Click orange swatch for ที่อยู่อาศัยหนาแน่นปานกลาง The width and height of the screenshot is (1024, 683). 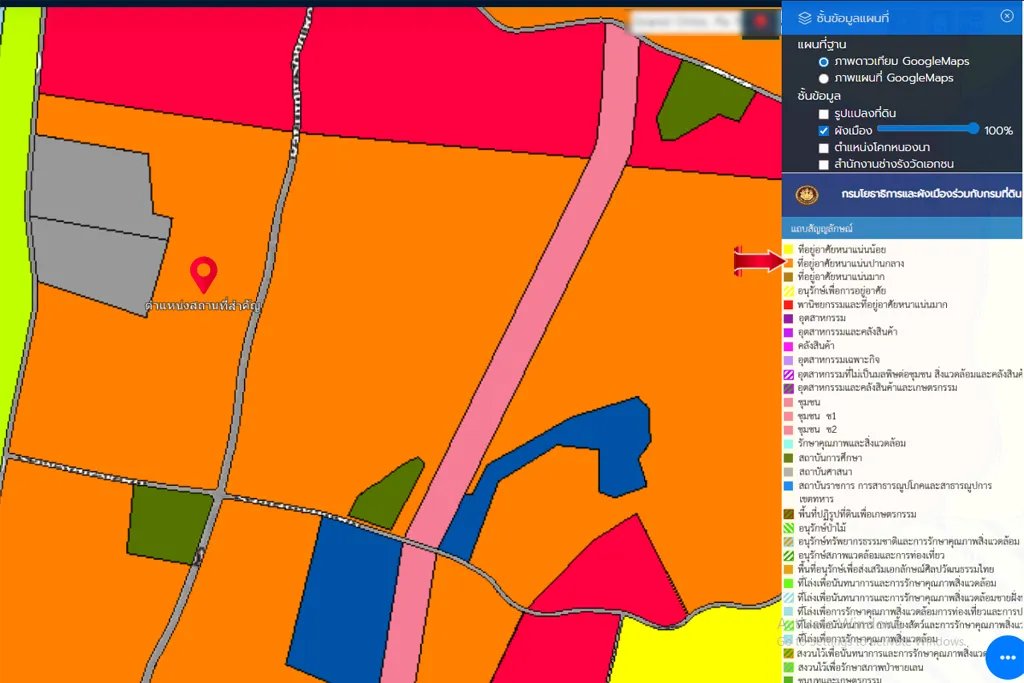(788, 263)
